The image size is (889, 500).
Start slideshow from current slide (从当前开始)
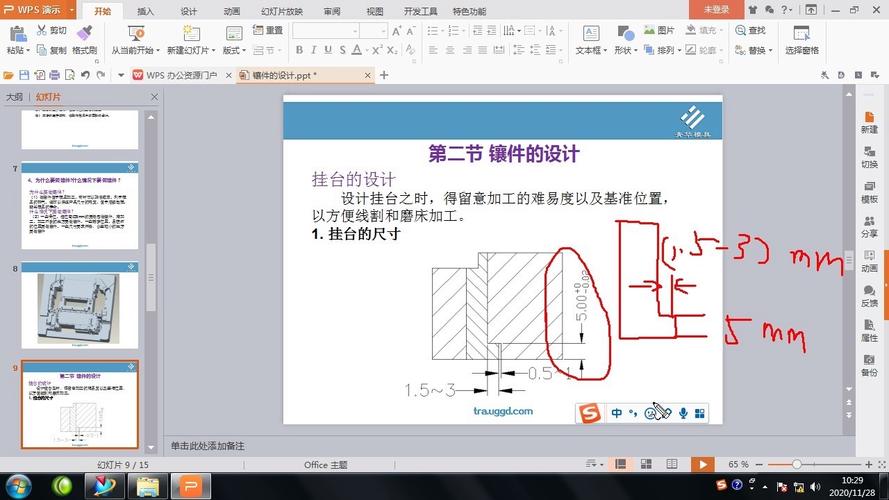click(x=135, y=40)
